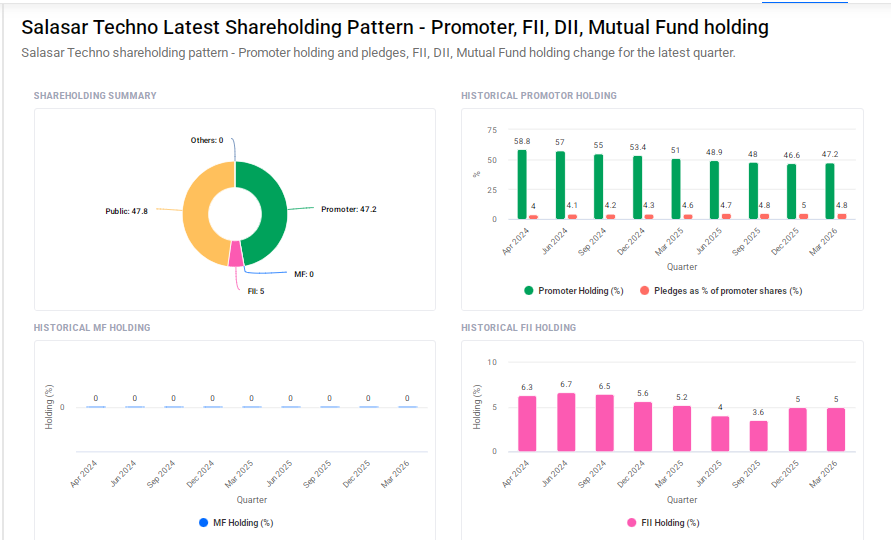Click the 'Public: 47.8' donut label
The width and height of the screenshot is (891, 540).
(126, 211)
